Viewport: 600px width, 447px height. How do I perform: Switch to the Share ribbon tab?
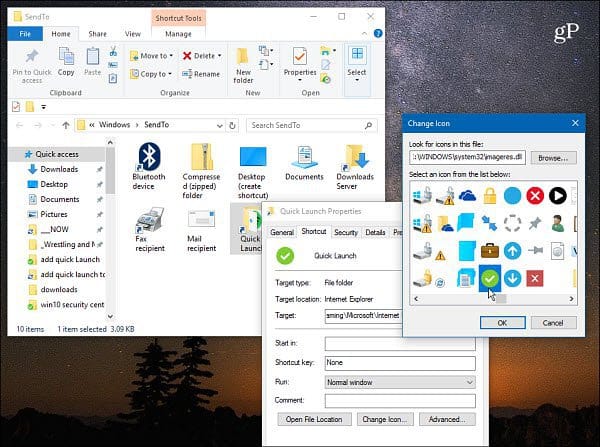pyautogui.click(x=98, y=34)
